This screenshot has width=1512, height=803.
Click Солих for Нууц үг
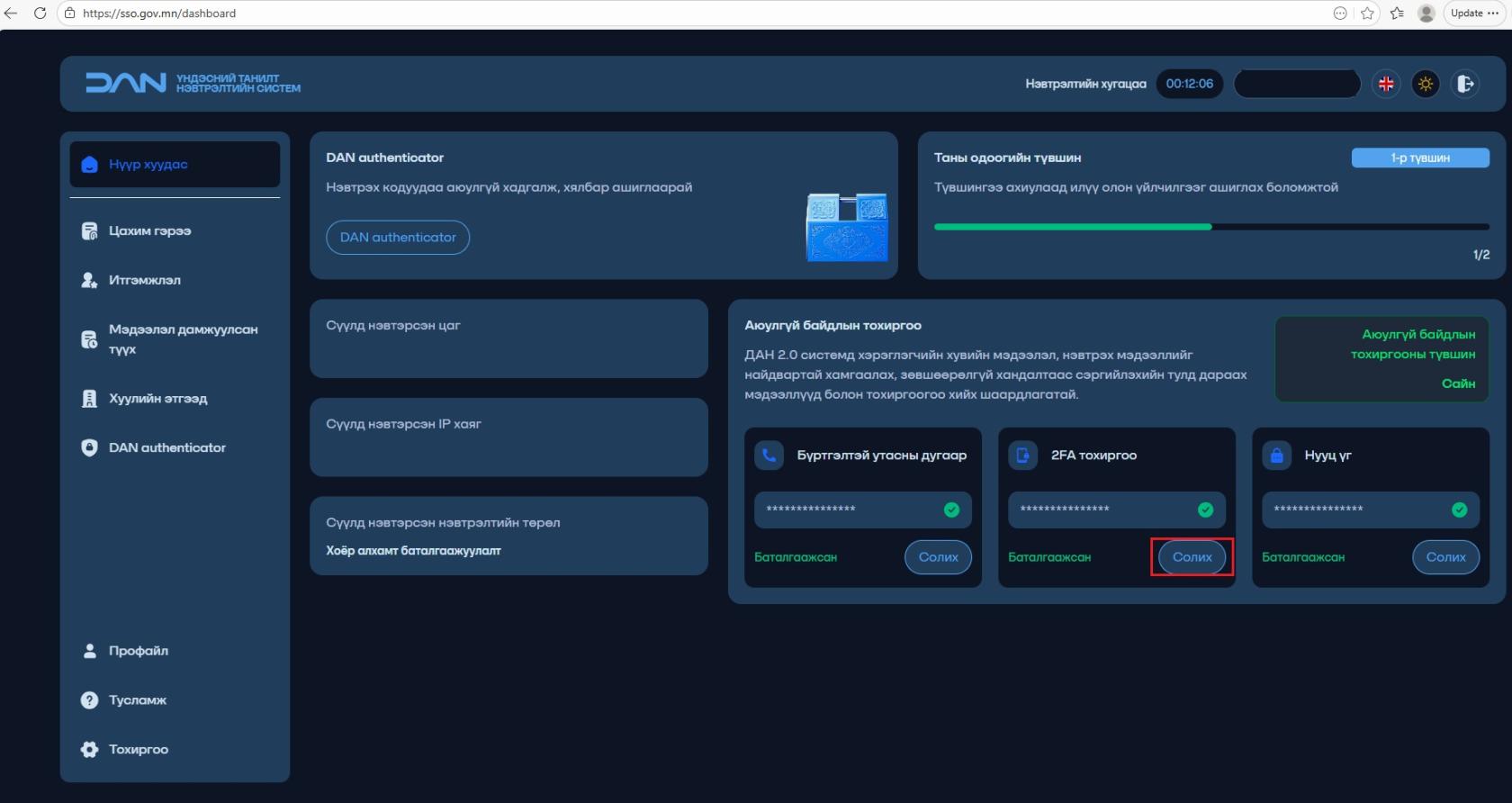[1445, 557]
